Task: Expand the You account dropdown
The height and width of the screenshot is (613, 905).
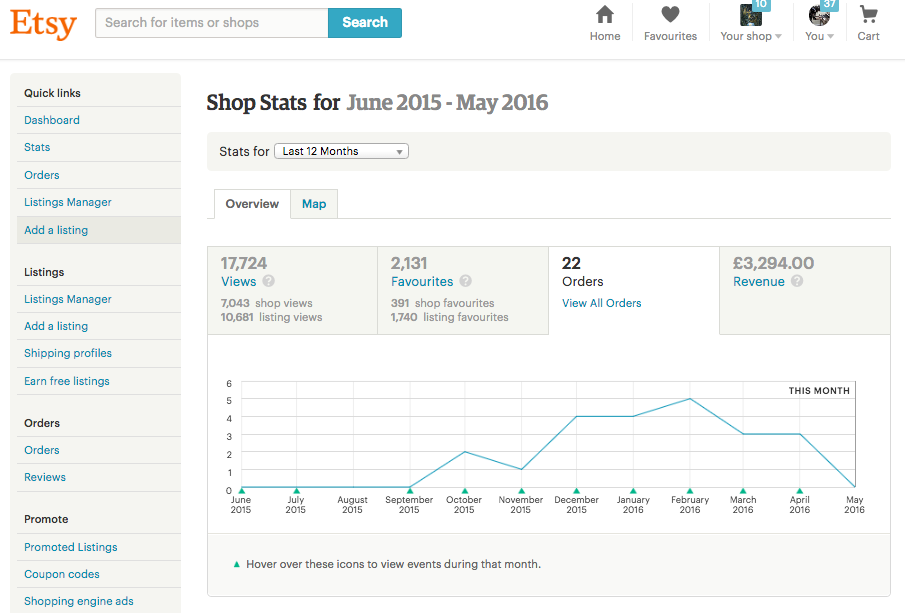Action: pyautogui.click(x=820, y=24)
